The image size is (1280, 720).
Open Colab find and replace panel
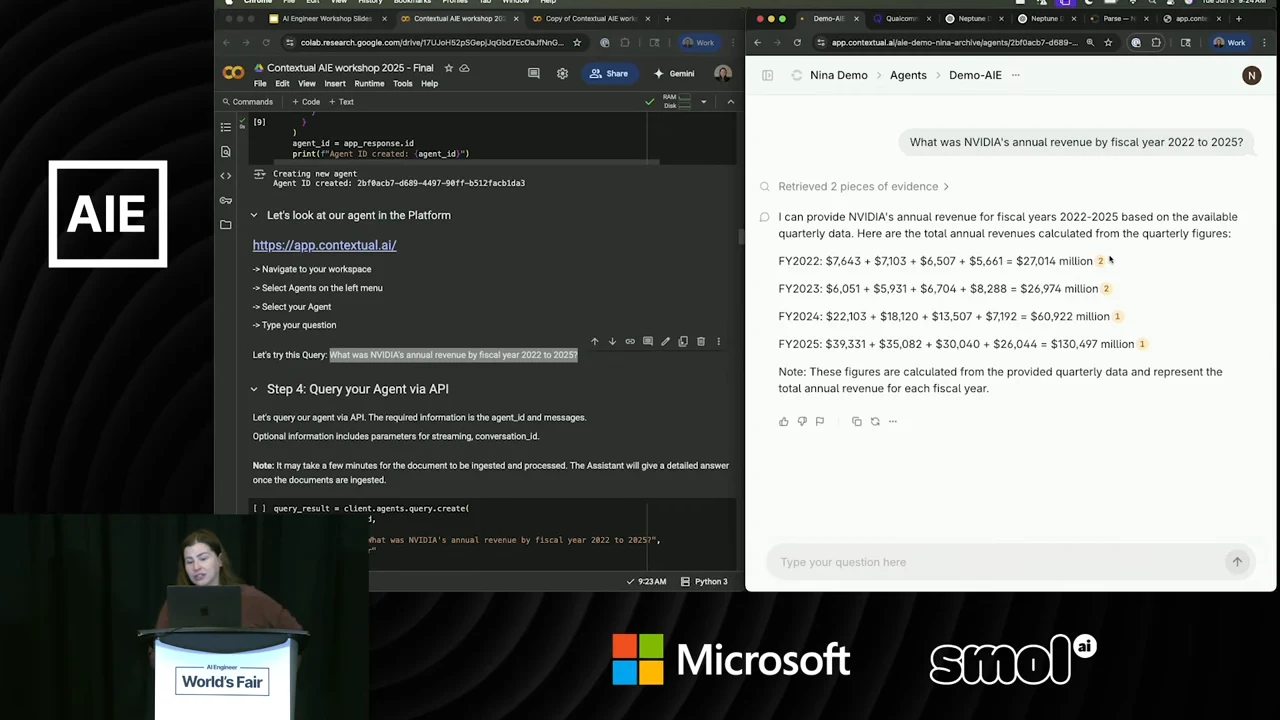pos(226,151)
